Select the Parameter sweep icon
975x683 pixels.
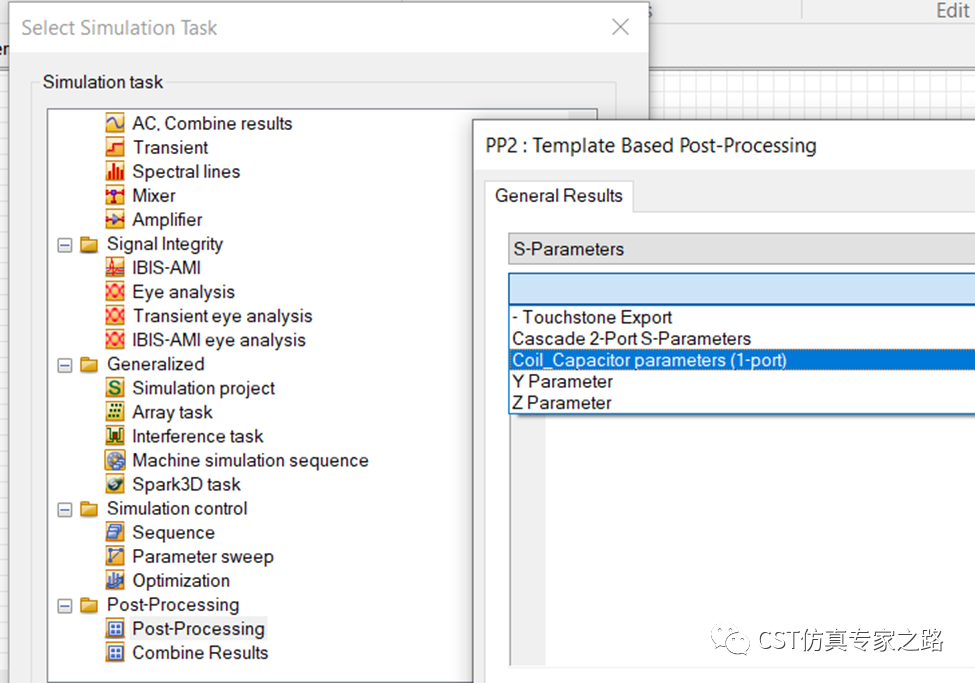point(115,556)
